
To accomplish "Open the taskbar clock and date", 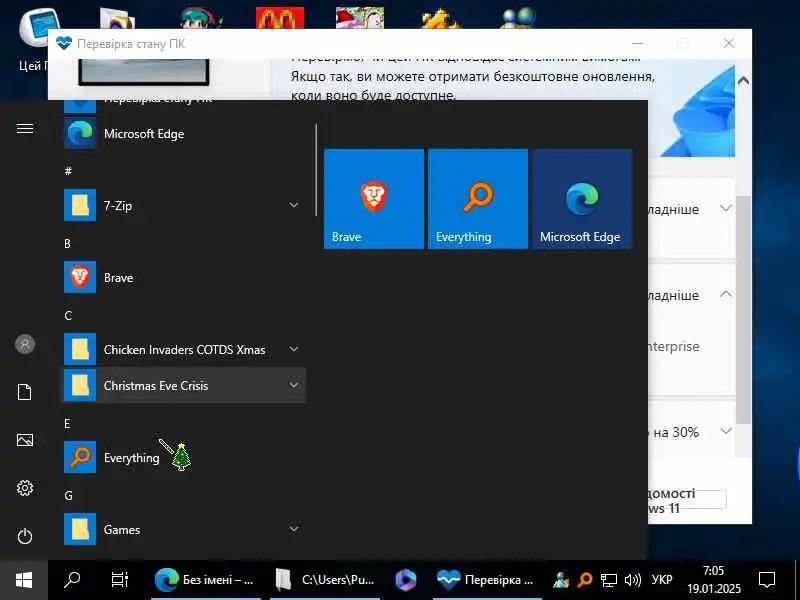I will point(713,580).
